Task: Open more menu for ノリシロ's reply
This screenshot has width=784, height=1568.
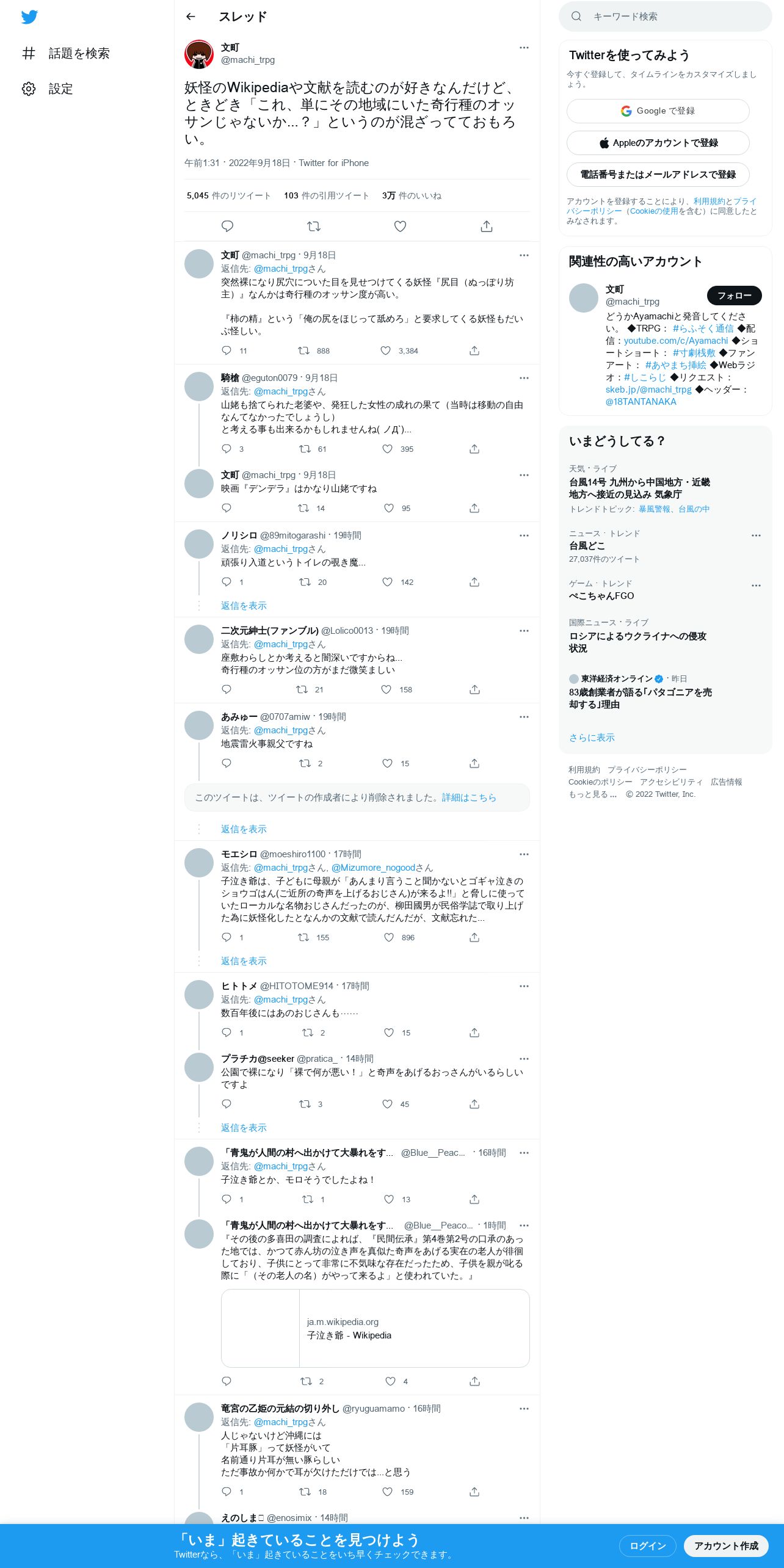Action: click(524, 535)
